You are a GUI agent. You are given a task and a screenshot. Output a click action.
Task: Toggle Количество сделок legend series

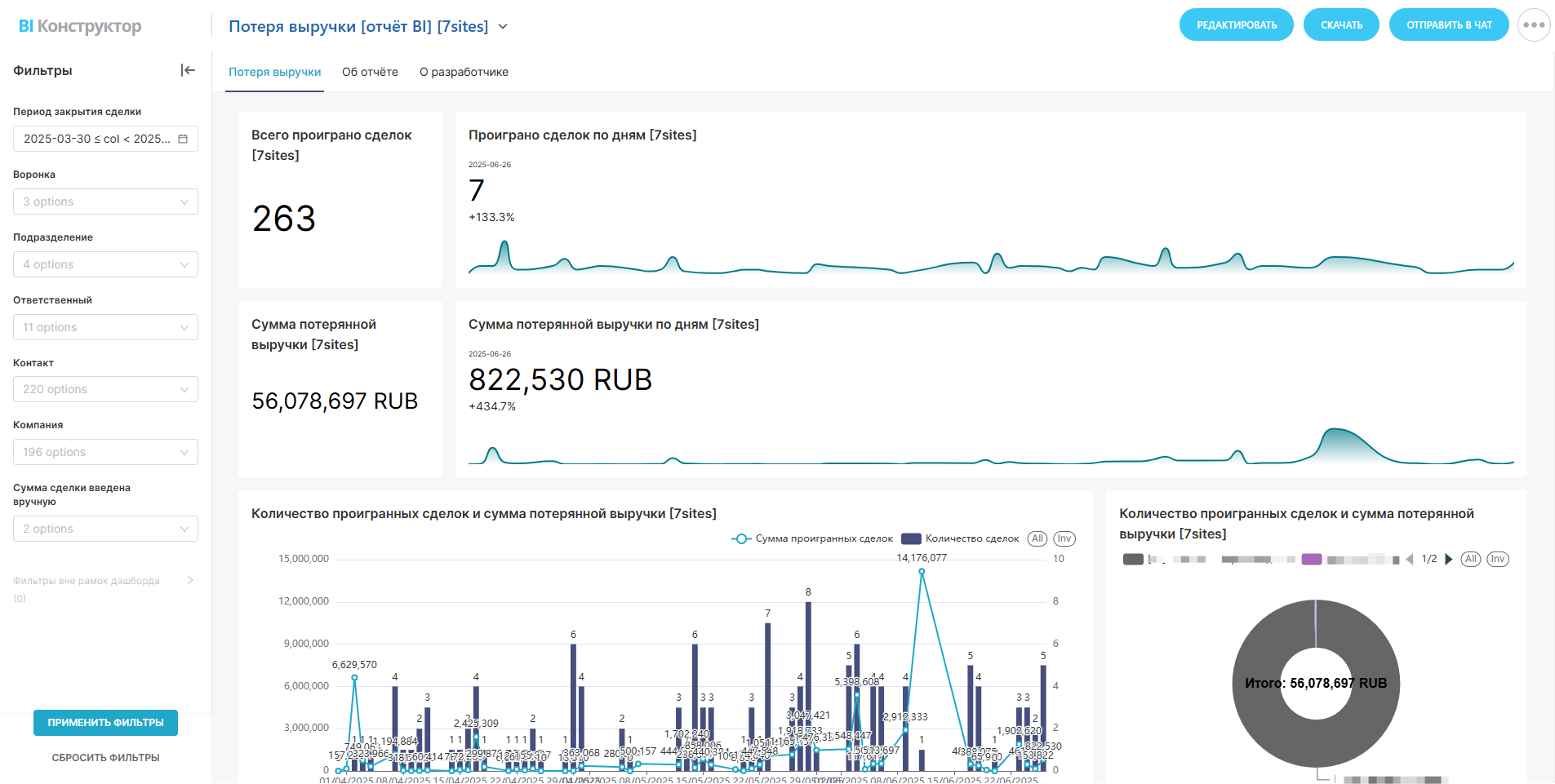(961, 538)
